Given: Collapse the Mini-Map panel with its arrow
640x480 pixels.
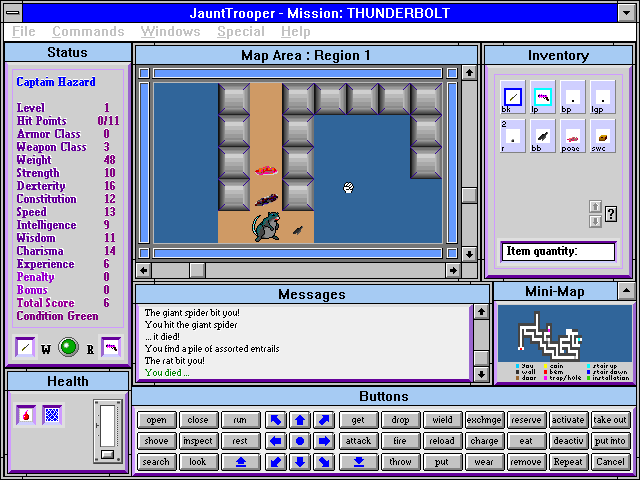Looking at the screenshot, I should coord(626,291).
